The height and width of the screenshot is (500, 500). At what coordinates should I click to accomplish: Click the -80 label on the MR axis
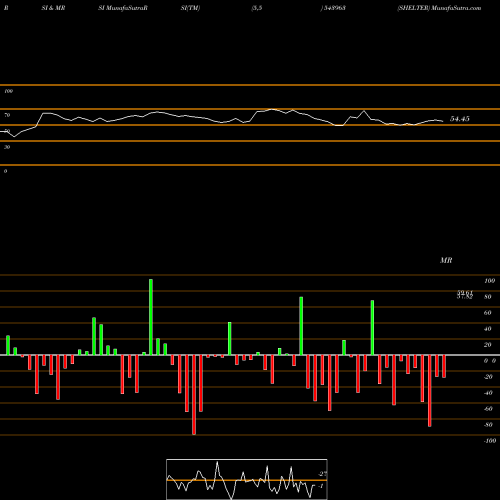(x=488, y=425)
